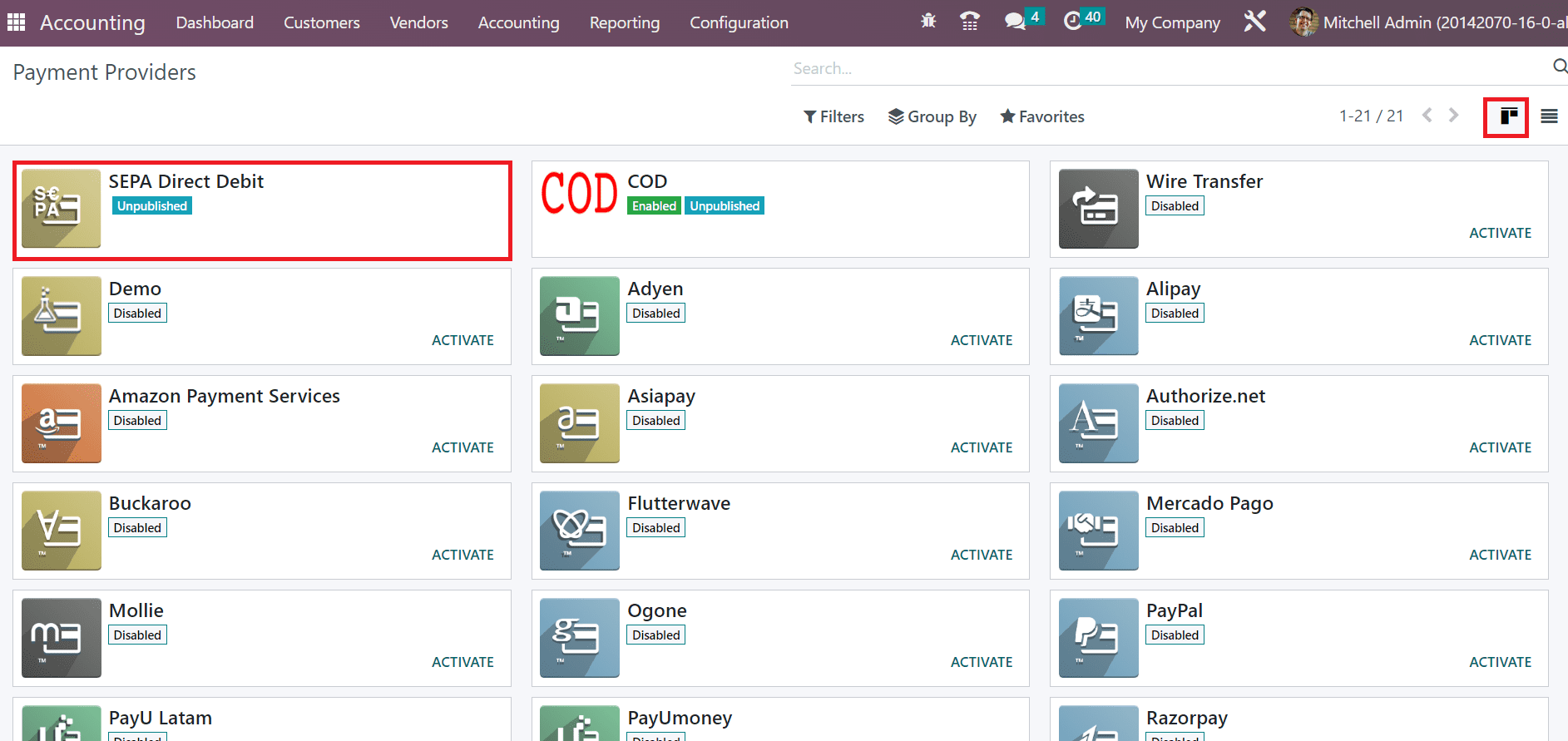Click the Amazon Payment Services icon
Image resolution: width=1568 pixels, height=741 pixels.
tap(61, 423)
